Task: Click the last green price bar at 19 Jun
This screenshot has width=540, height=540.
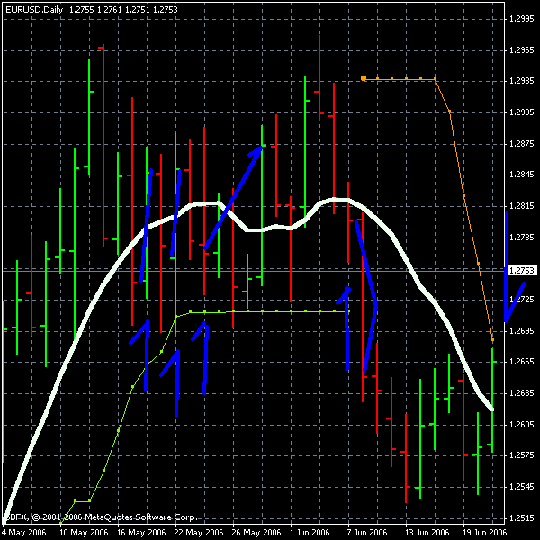Action: pos(492,400)
